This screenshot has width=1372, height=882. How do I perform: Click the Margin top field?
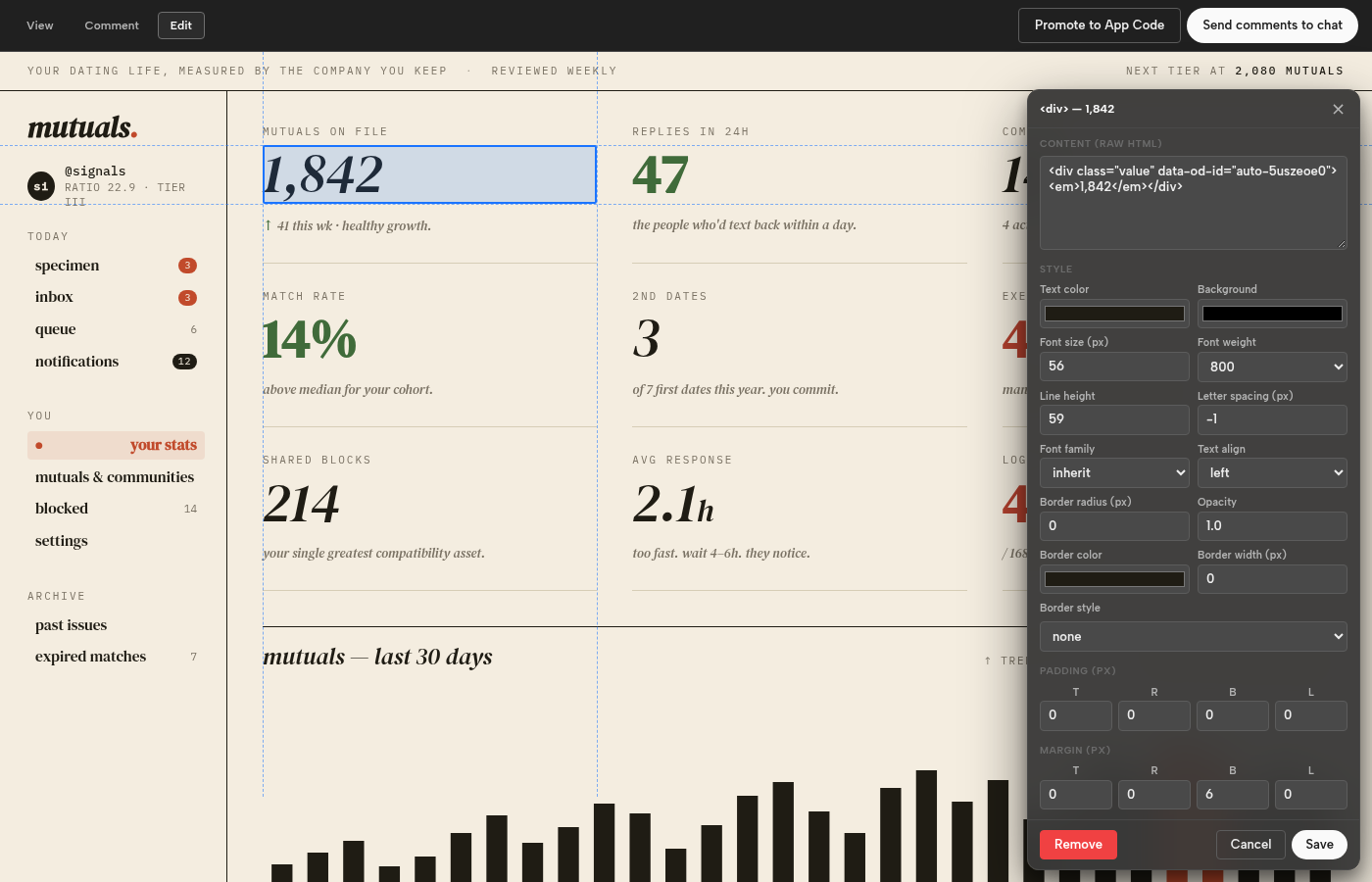pos(1076,795)
